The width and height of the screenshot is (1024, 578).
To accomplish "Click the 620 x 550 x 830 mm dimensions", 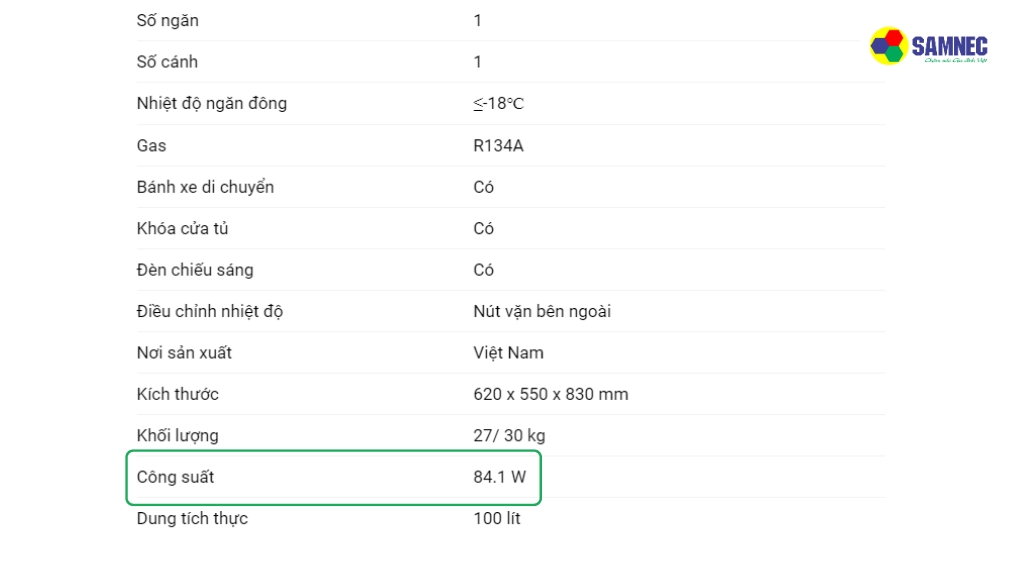I will [x=551, y=394].
